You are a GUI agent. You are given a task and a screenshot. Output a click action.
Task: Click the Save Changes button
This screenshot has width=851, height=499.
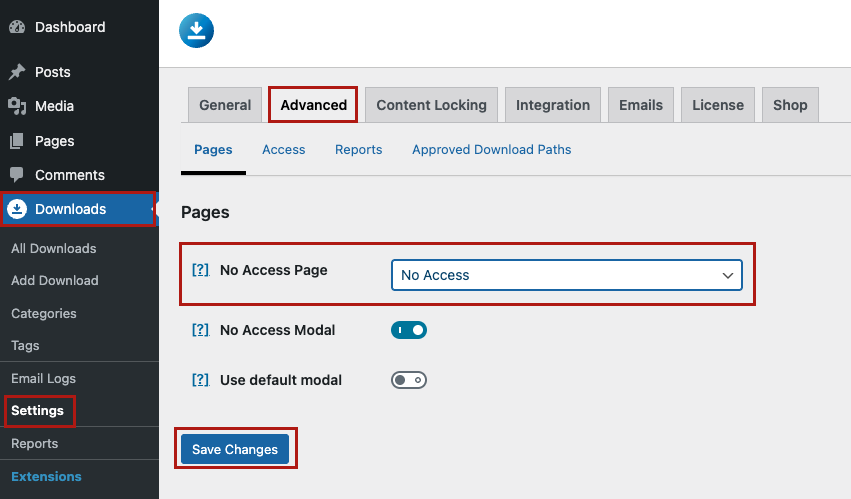(235, 449)
